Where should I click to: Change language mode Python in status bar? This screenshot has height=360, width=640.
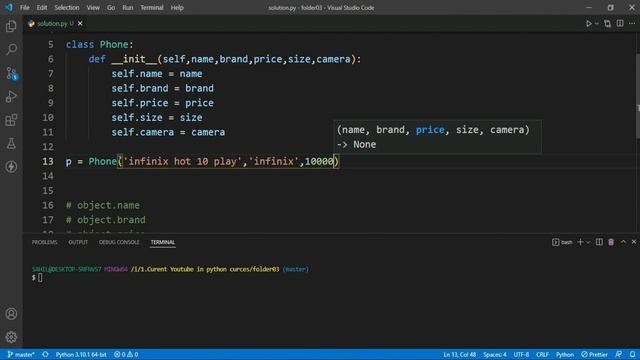click(564, 354)
